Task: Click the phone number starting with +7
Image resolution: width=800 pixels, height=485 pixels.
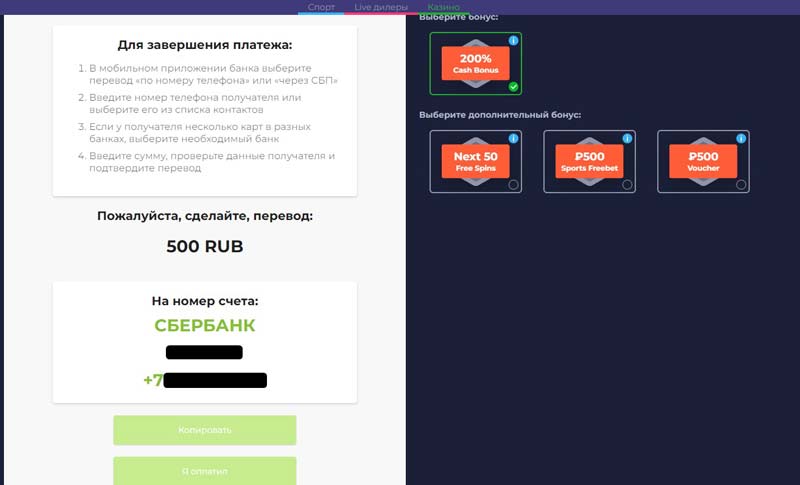Action: (205, 380)
